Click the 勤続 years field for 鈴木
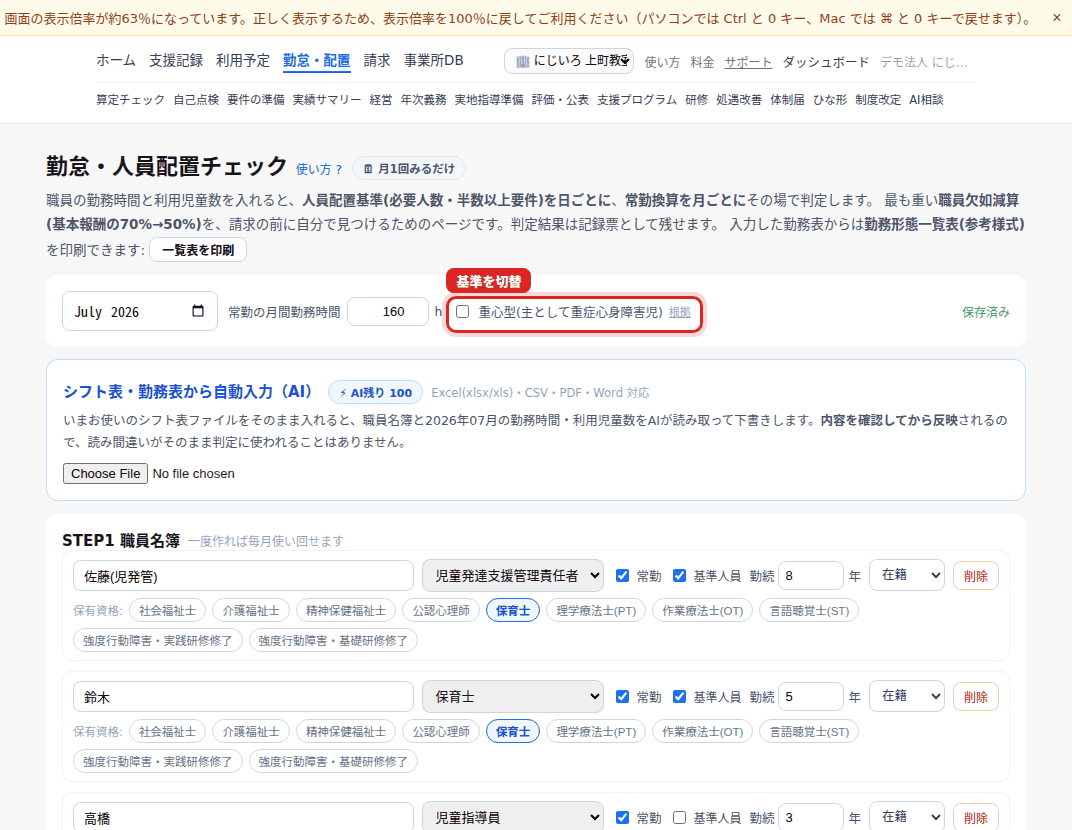1072x830 pixels. pyautogui.click(x=810, y=697)
